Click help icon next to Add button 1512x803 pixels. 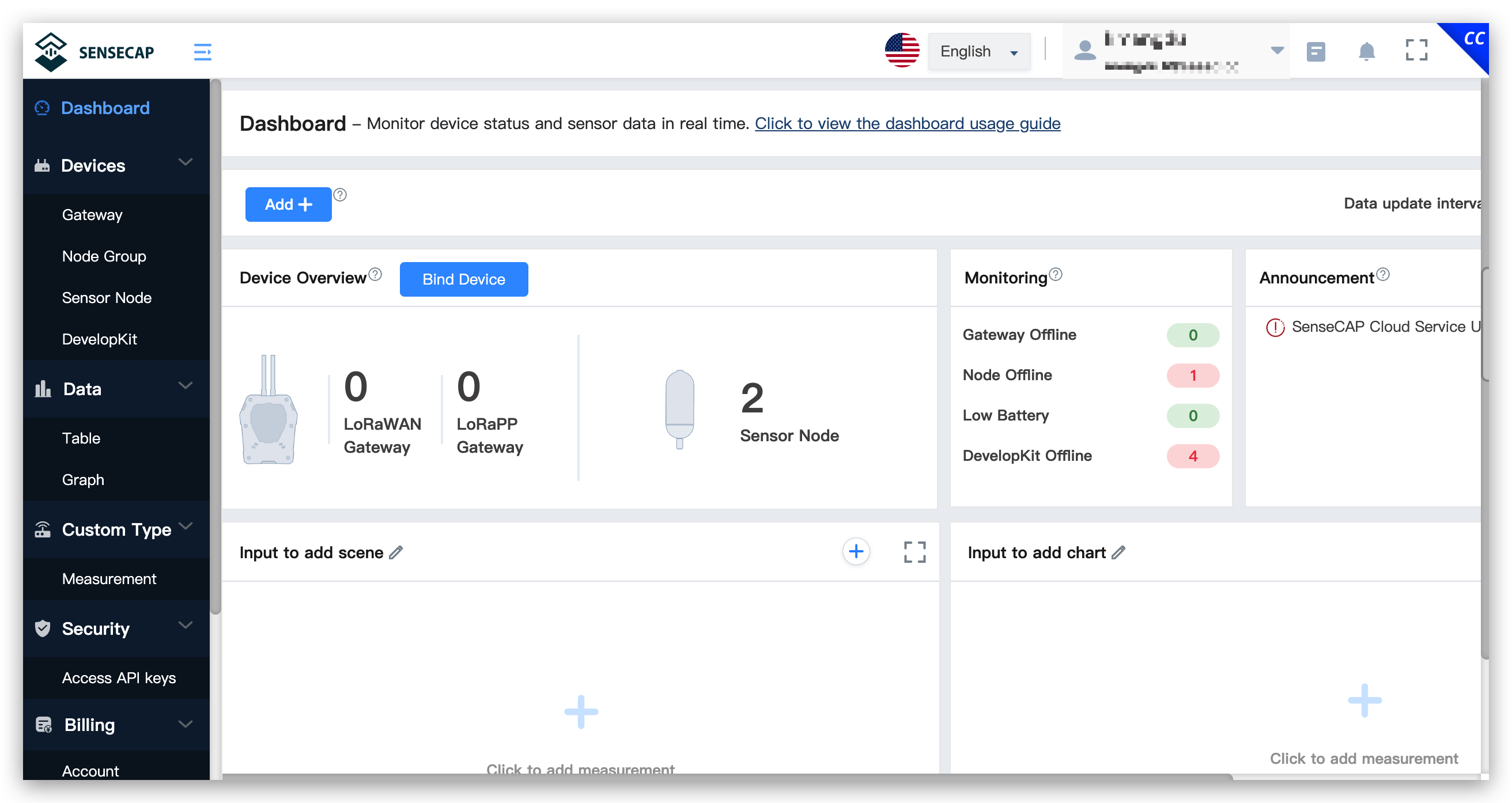[x=340, y=194]
